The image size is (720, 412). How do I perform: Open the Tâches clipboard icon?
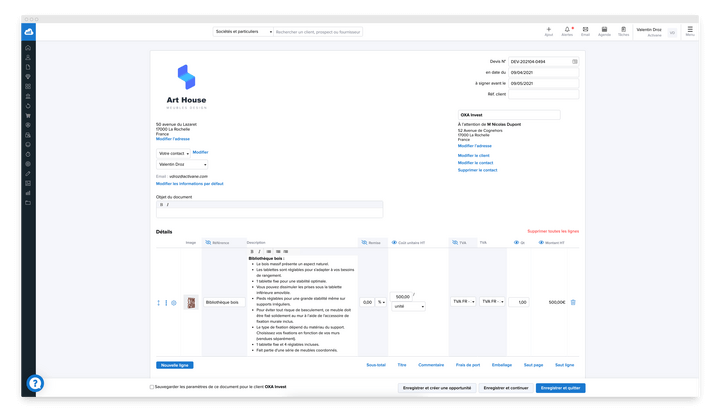coord(623,29)
